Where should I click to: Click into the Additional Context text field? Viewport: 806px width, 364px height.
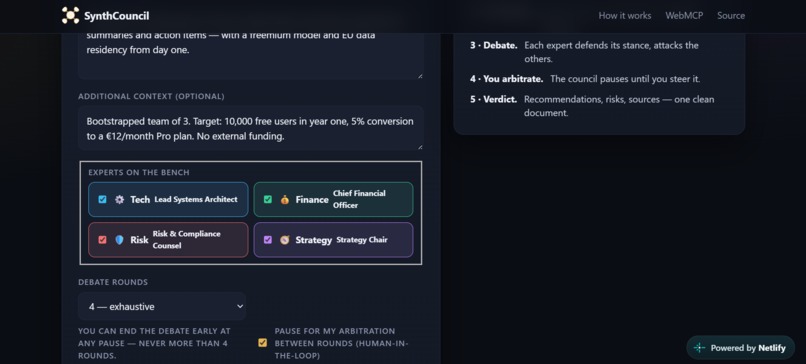click(251, 129)
